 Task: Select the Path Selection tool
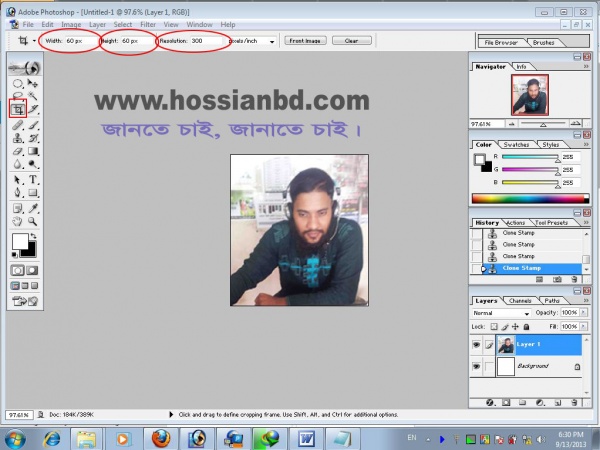[x=17, y=179]
